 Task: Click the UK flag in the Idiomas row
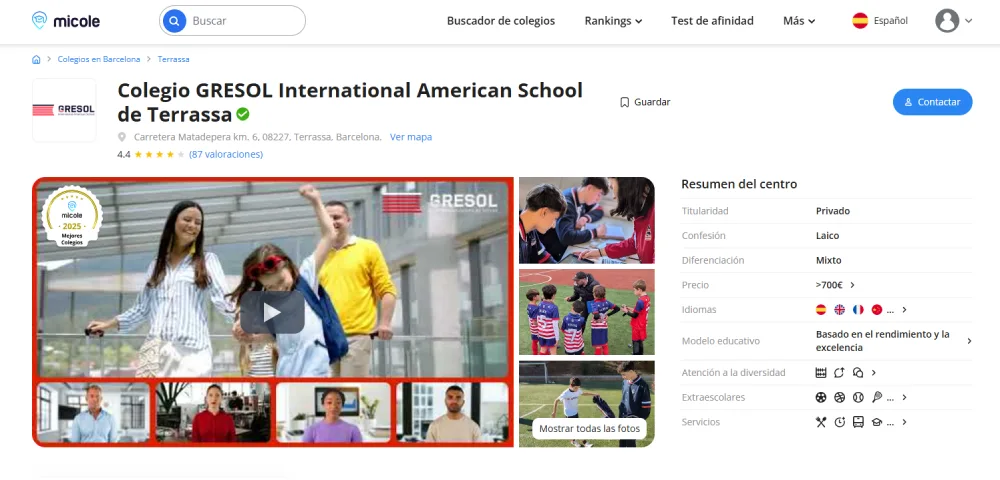pyautogui.click(x=839, y=310)
